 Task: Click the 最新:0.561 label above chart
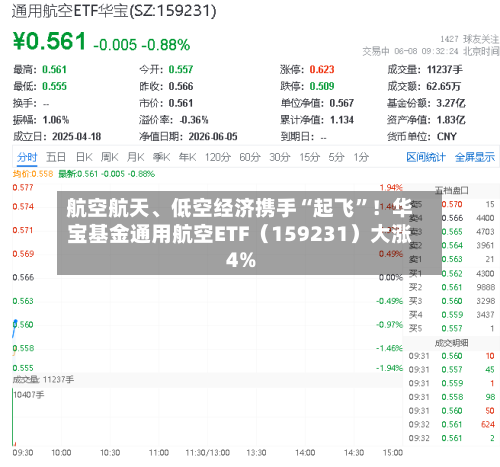106,174
